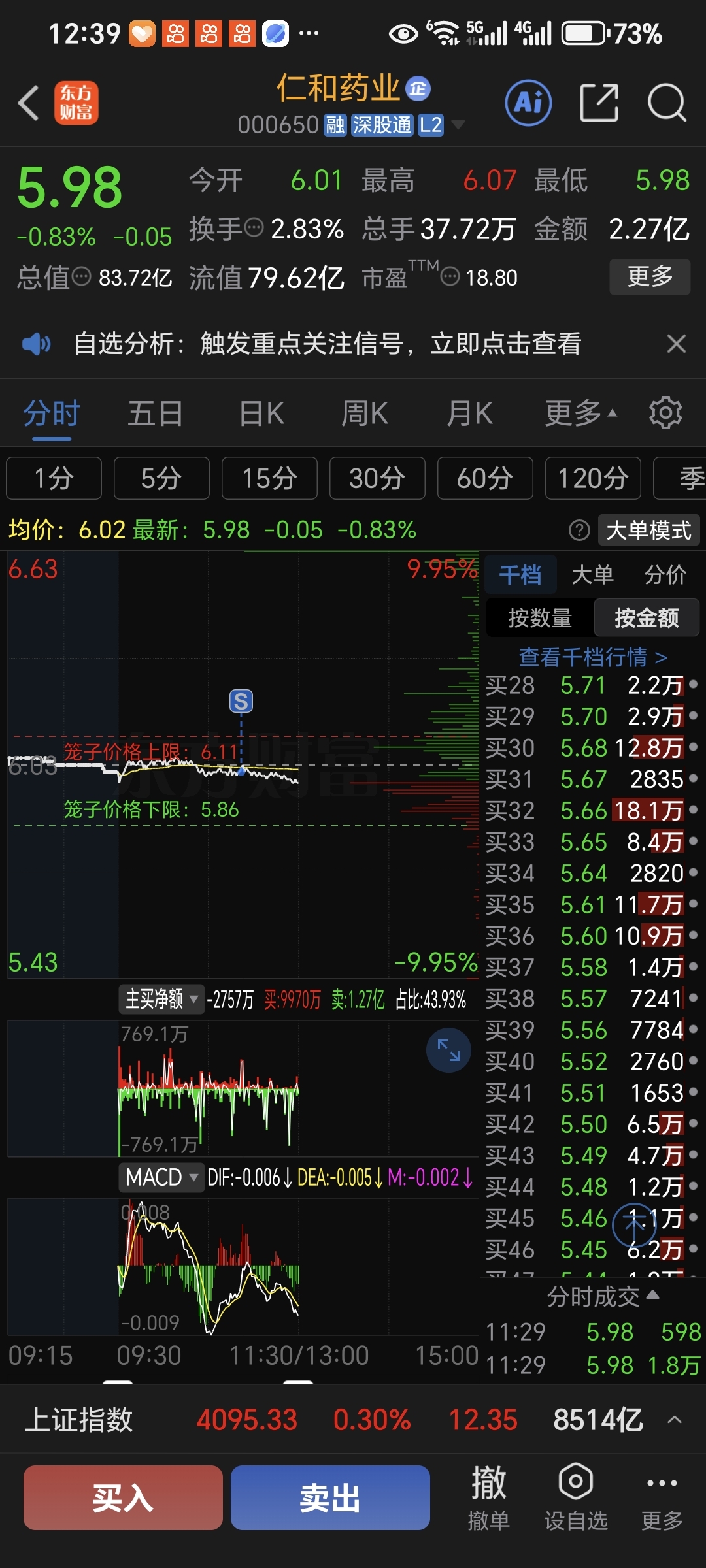Tap the battery status icon
Screen dimensions: 706x1568
pyautogui.click(x=586, y=33)
